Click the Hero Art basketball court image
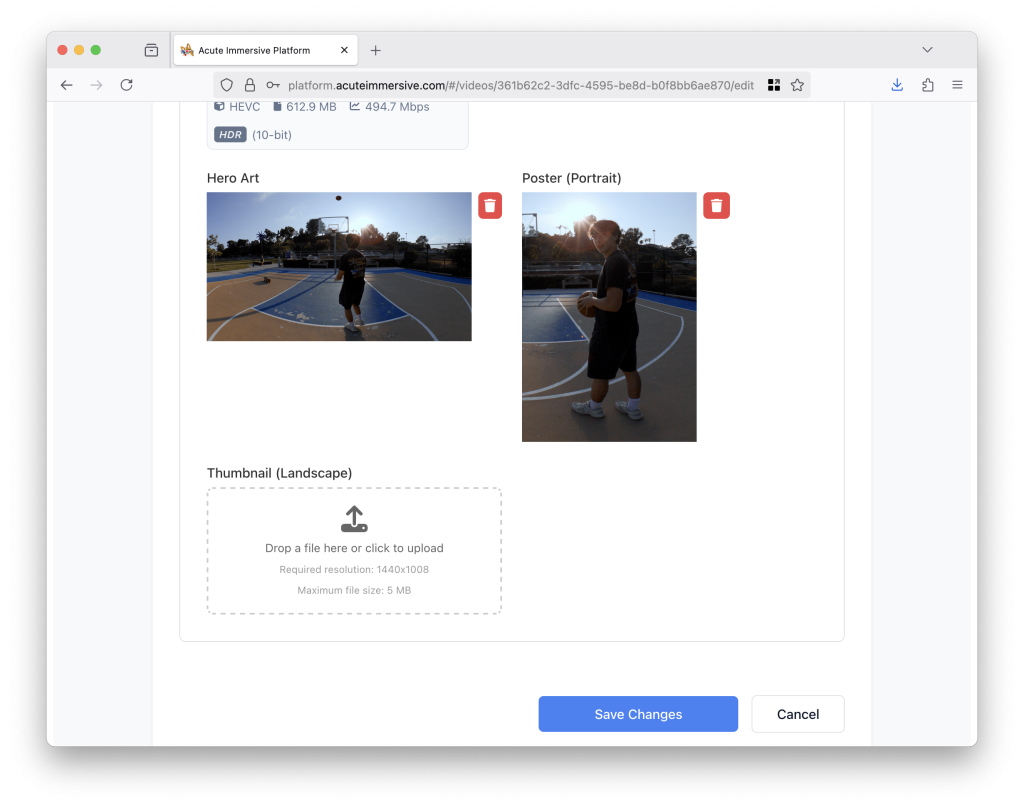Screen dimensions: 1024x808 tap(339, 267)
